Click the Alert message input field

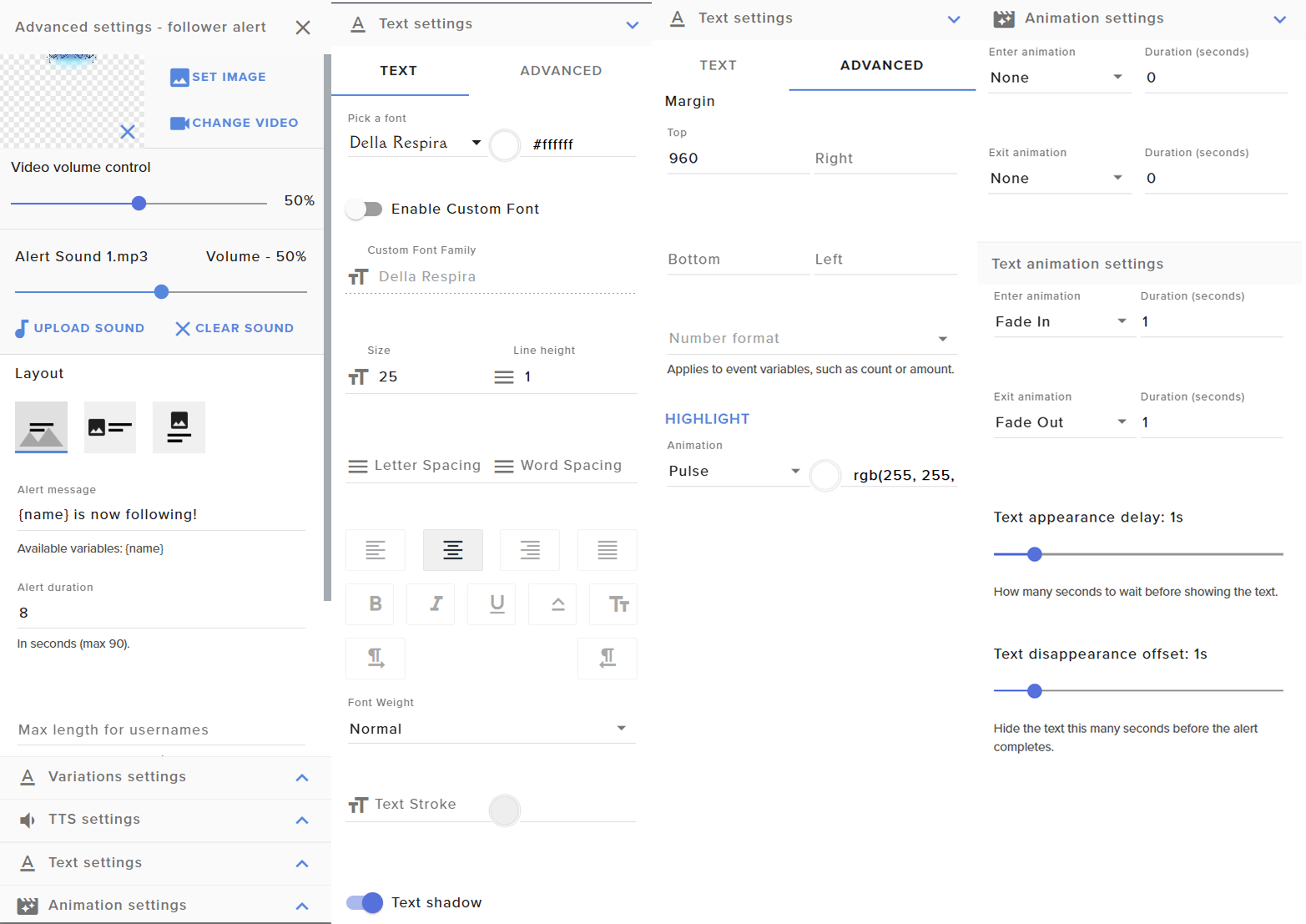tap(160, 514)
